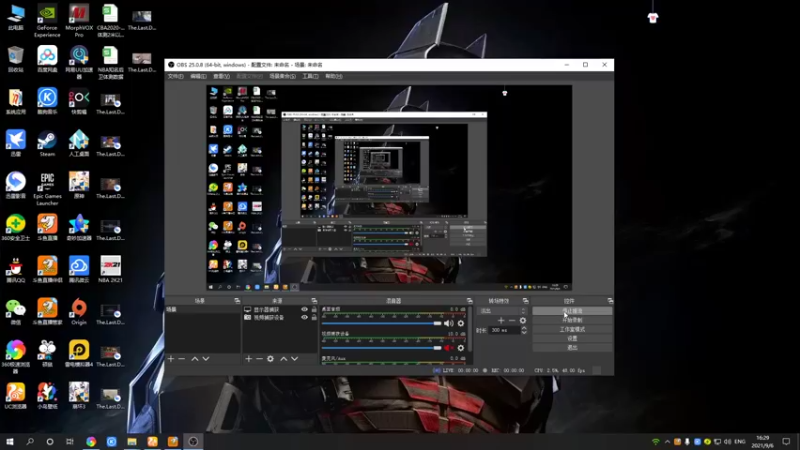The width and height of the screenshot is (800, 450).
Task: Move source down with down arrow in 来源 panel
Action: coord(294,359)
